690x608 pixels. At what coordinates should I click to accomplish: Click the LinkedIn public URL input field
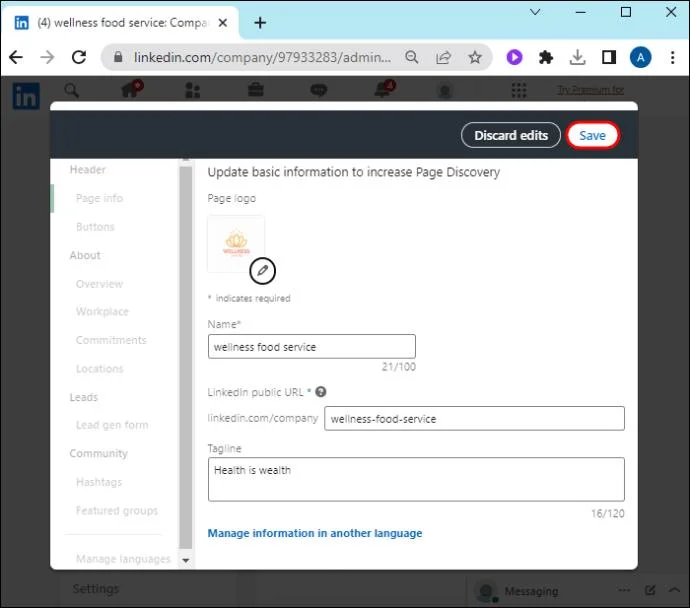474,418
